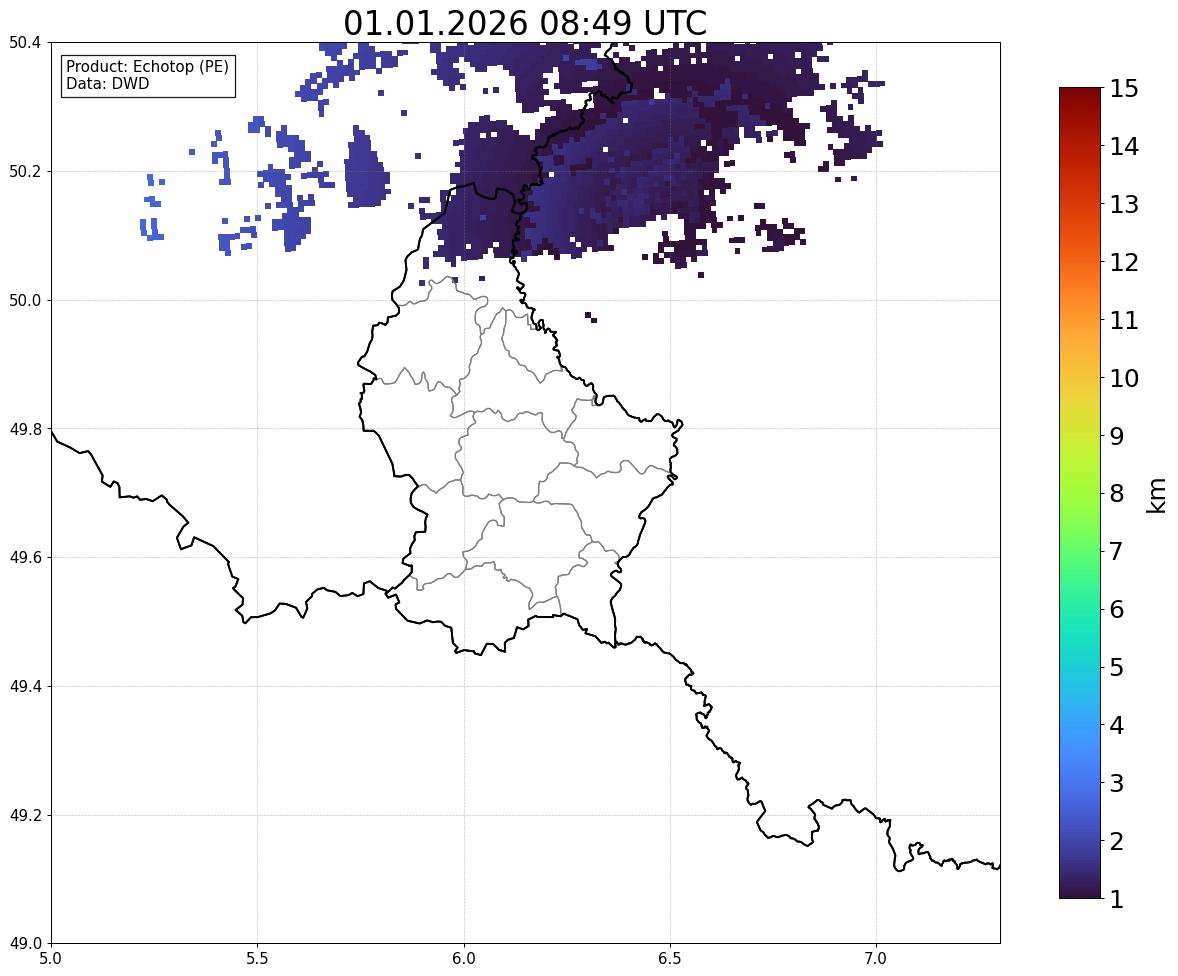
Task: Click the colorbar gradient strip
Action: pos(1080,493)
